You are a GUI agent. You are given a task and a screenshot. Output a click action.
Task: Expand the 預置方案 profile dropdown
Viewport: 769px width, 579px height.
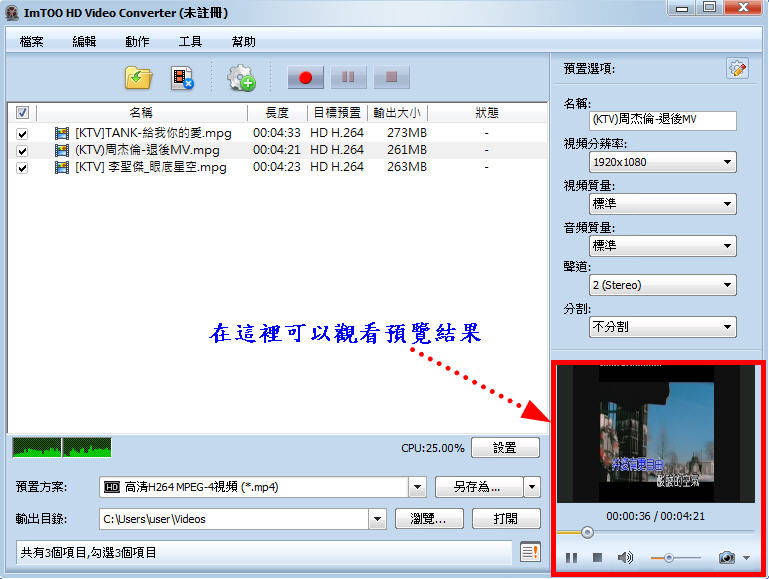417,487
